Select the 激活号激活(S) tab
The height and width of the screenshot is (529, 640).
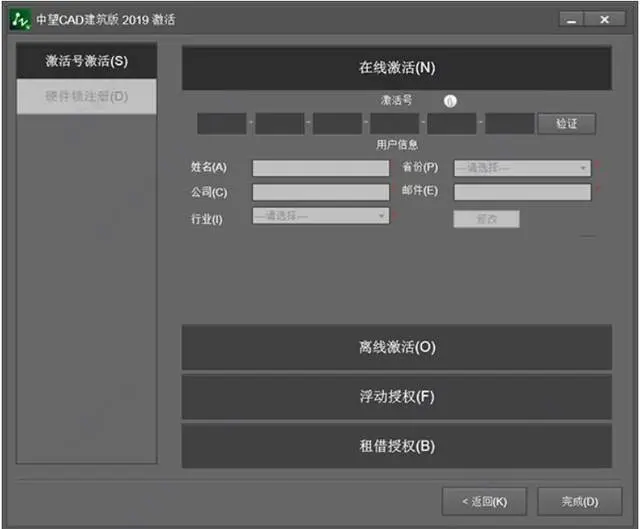tap(87, 61)
